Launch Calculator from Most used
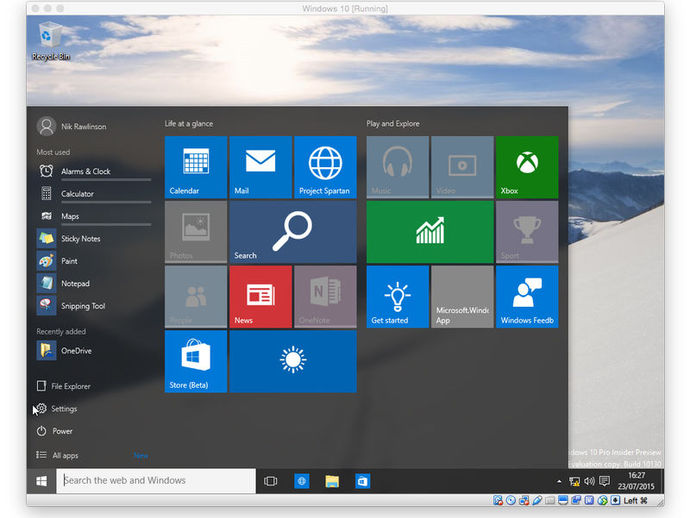Viewport: 690px width, 518px height. (x=94, y=194)
